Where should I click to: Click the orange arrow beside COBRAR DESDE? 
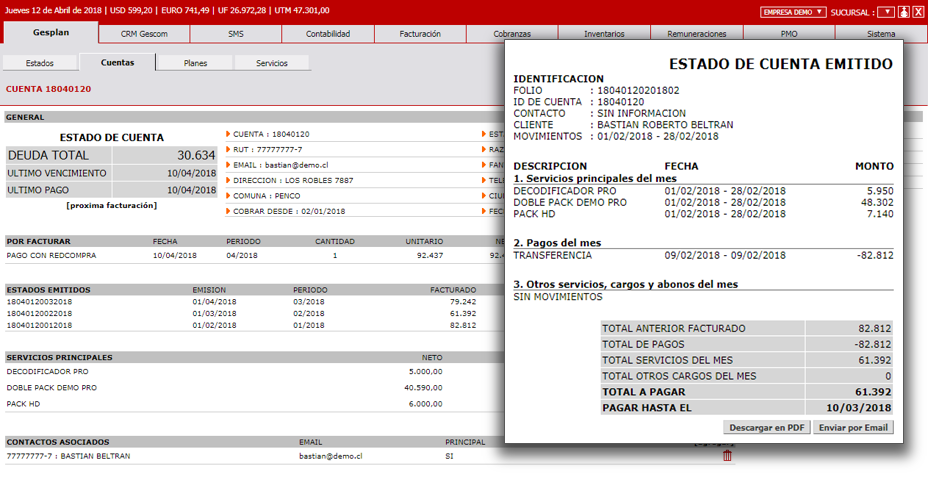(228, 212)
